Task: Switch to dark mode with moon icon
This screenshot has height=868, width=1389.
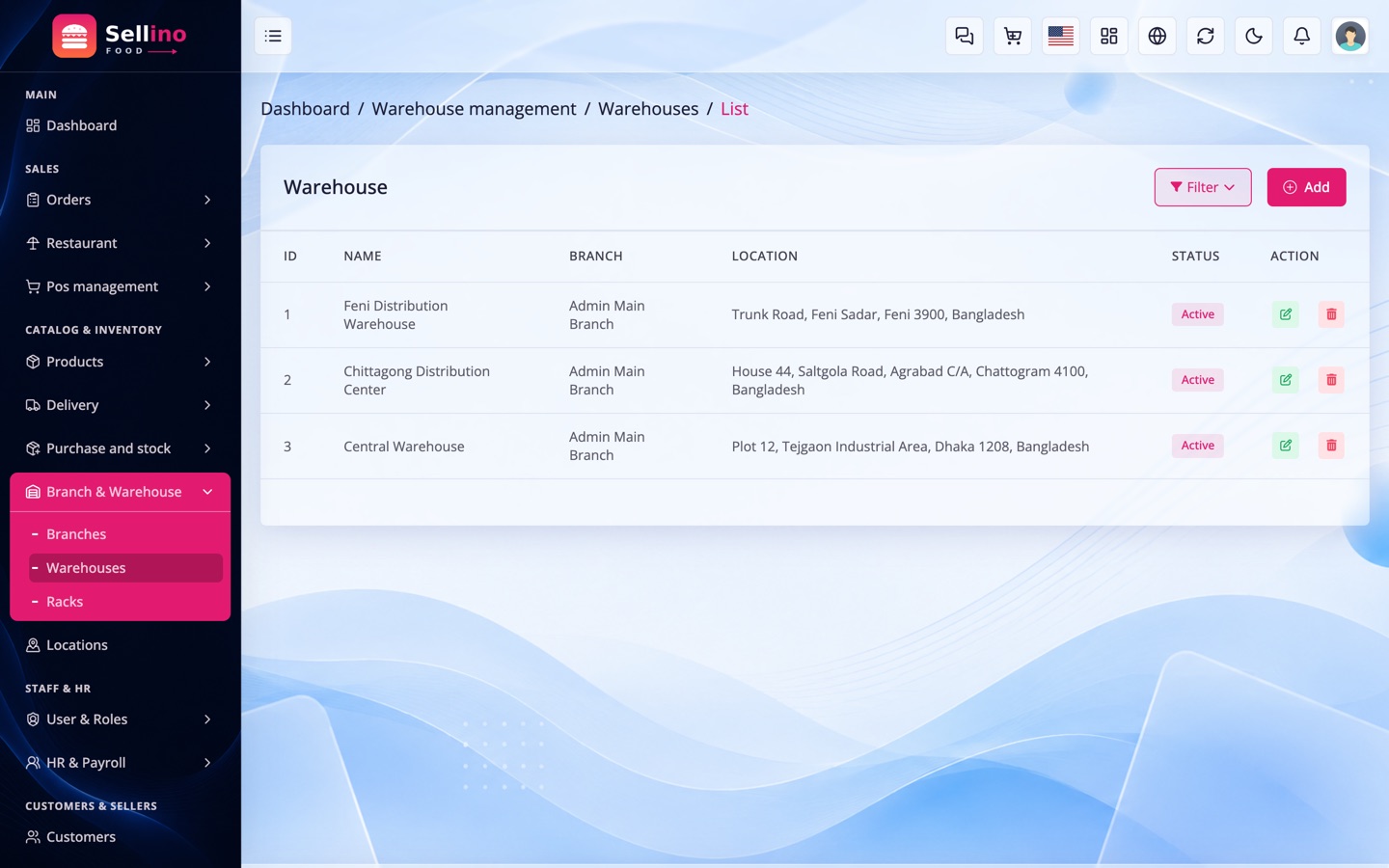Action: click(x=1254, y=37)
